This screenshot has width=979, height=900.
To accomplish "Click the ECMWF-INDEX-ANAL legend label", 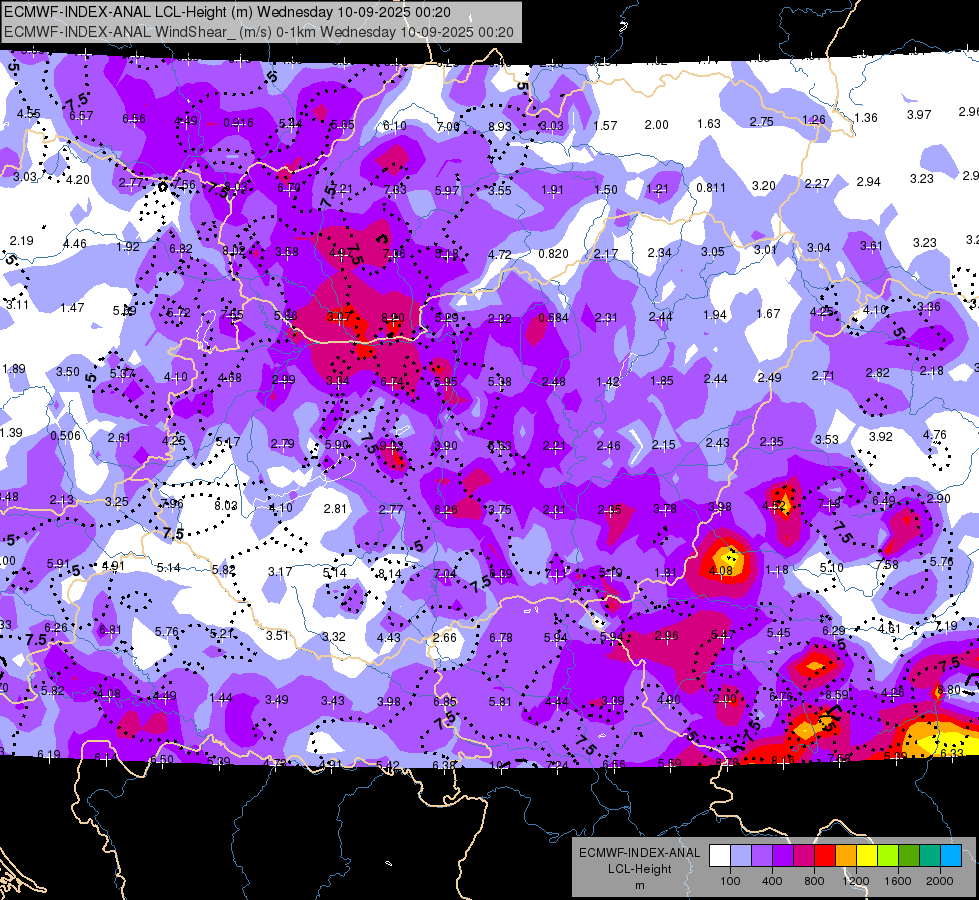I will point(639,853).
